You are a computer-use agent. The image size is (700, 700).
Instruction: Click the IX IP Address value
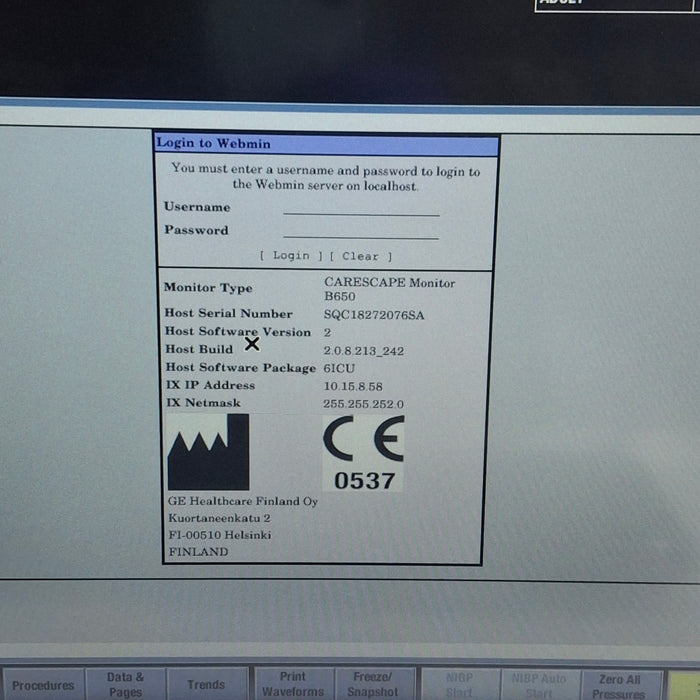click(x=353, y=386)
